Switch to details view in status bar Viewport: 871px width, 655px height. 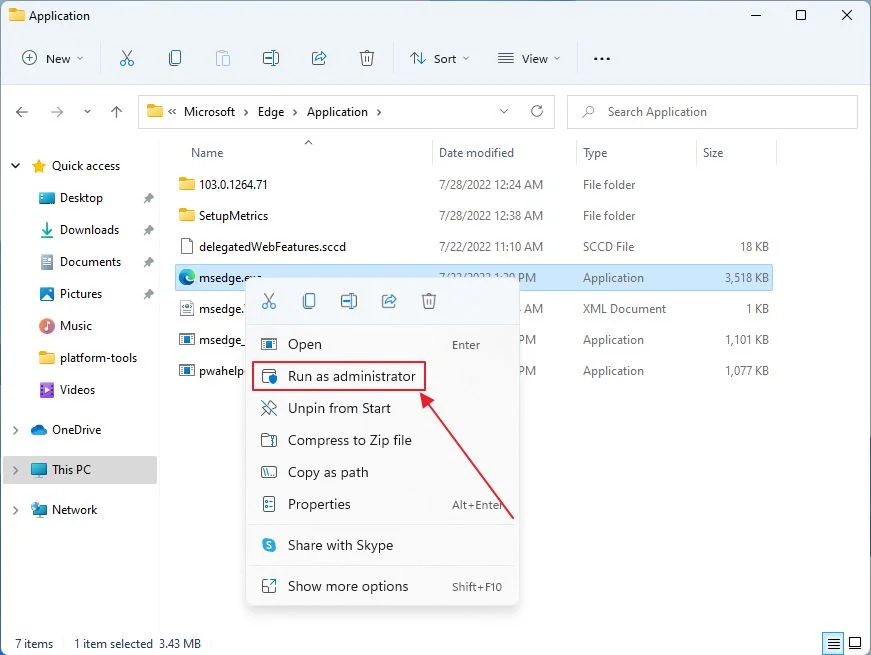tap(833, 643)
